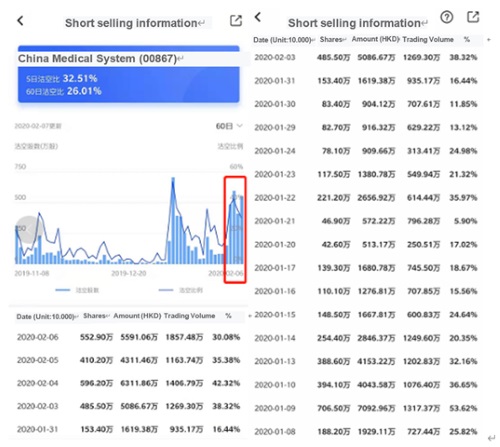Tap share icon in right panel header
The height and width of the screenshot is (447, 500).
[473, 17]
